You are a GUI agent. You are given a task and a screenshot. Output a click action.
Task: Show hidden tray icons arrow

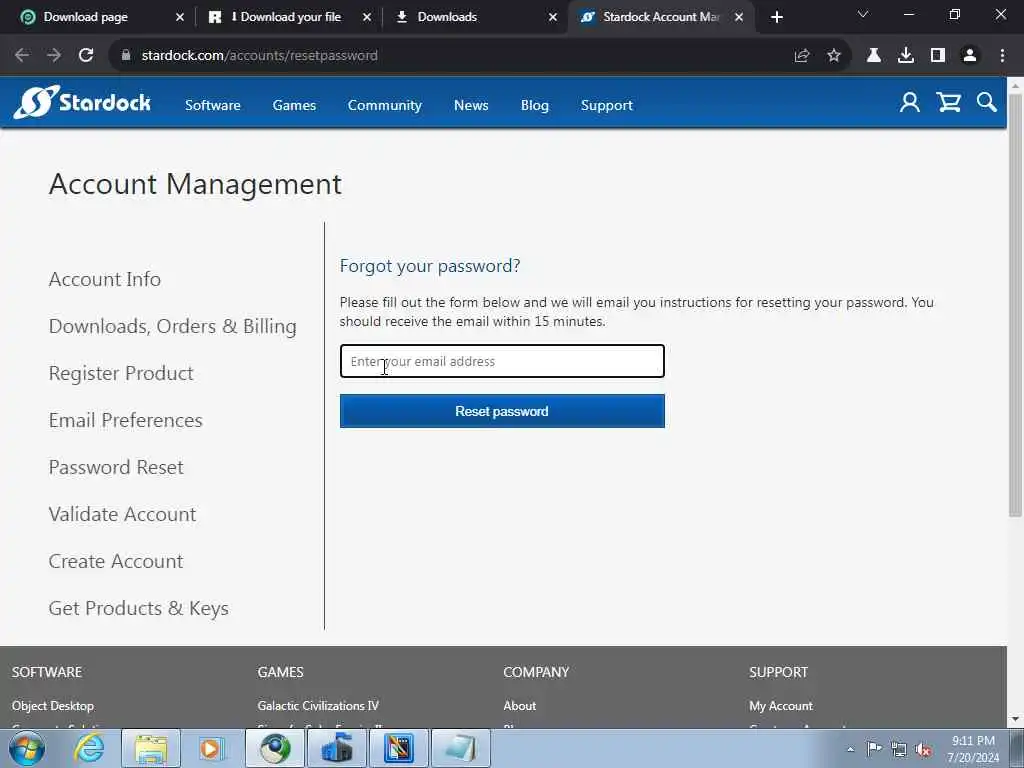tap(850, 750)
